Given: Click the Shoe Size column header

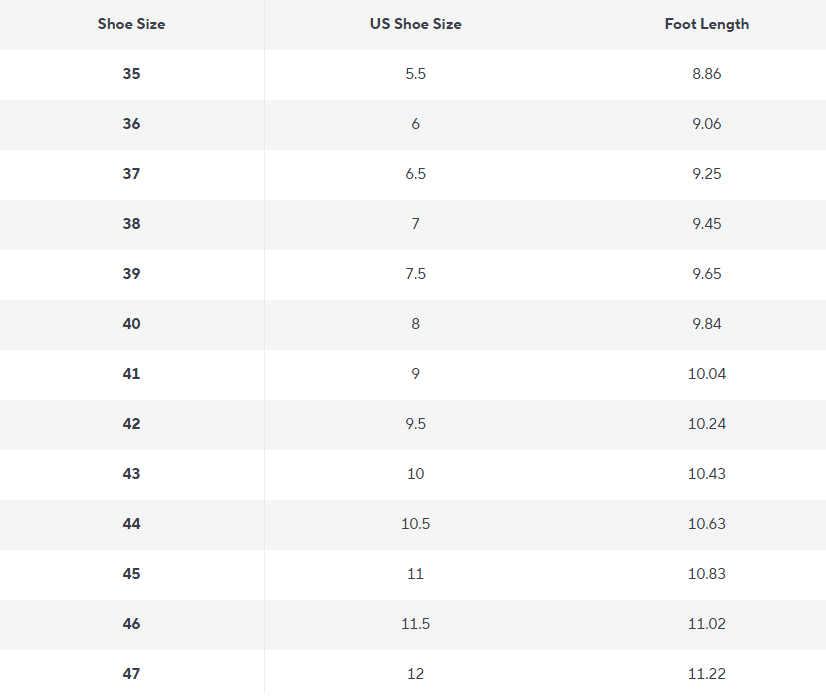Looking at the screenshot, I should click(x=132, y=24).
